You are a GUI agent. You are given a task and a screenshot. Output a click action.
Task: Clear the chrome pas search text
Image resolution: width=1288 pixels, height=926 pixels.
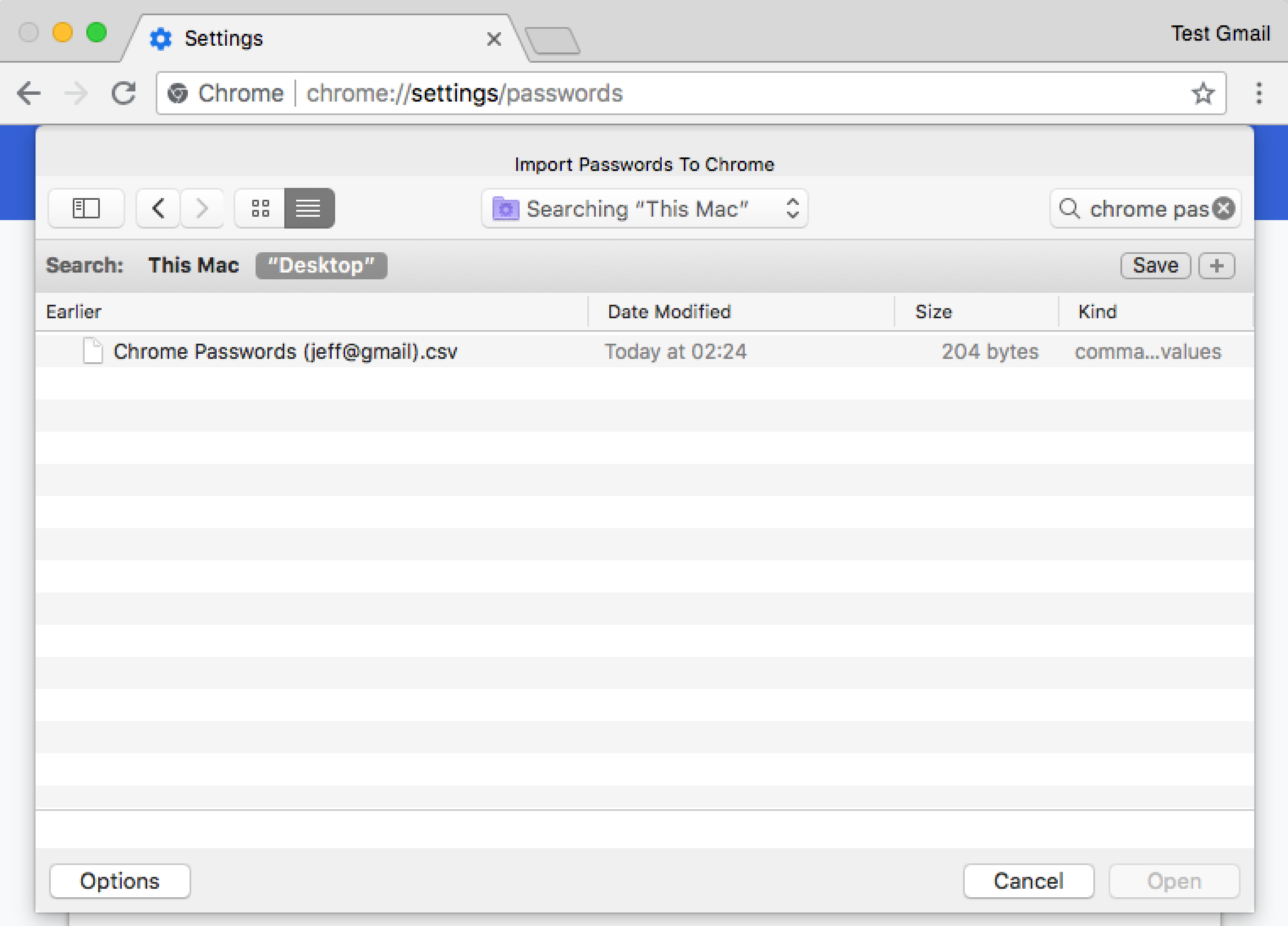[x=1223, y=208]
